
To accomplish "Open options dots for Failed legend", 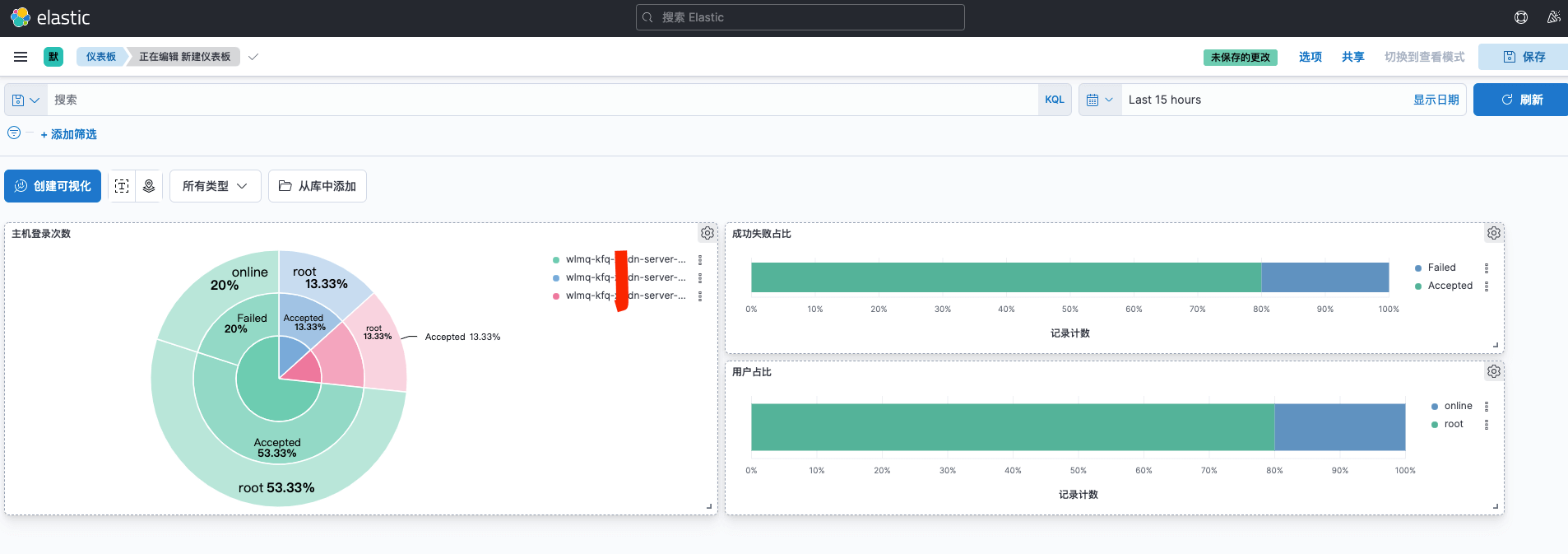I will coord(1487,268).
